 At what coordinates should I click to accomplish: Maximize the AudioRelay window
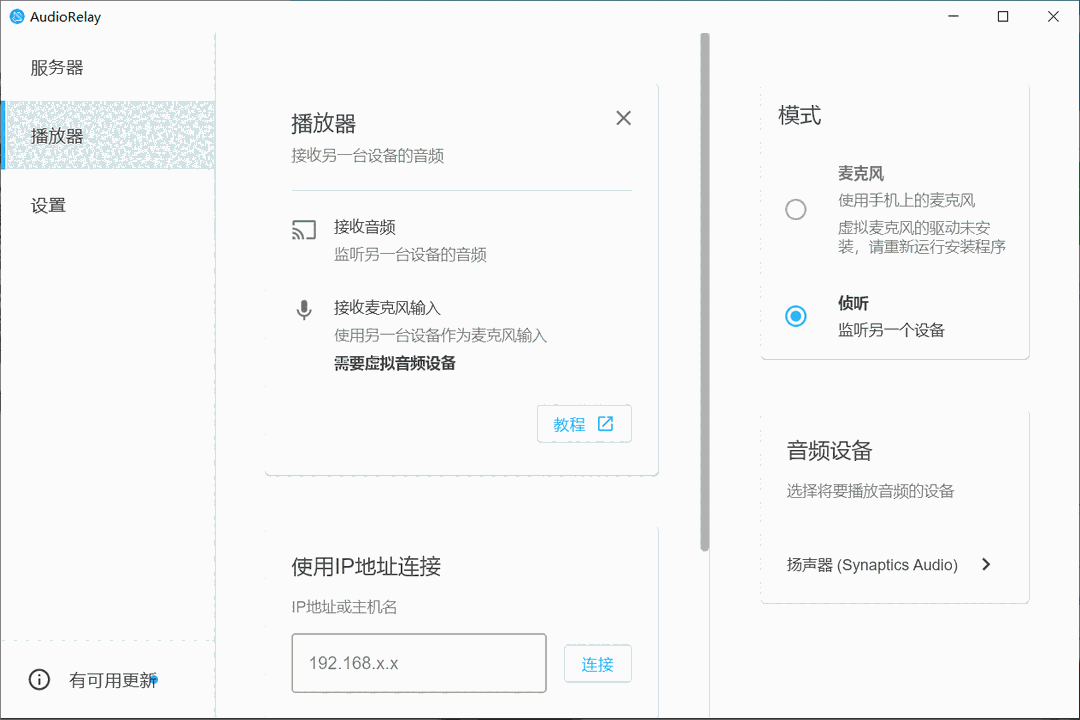(1003, 17)
